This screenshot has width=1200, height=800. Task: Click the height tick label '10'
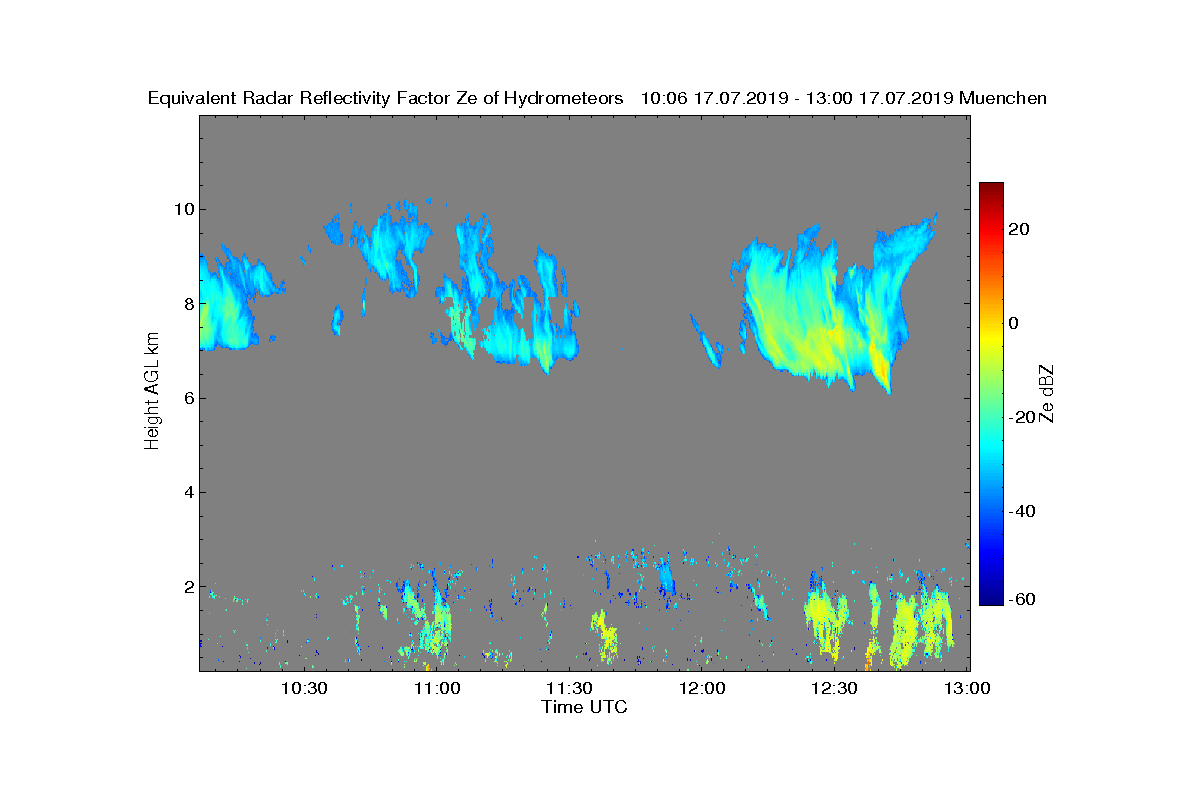coord(182,209)
